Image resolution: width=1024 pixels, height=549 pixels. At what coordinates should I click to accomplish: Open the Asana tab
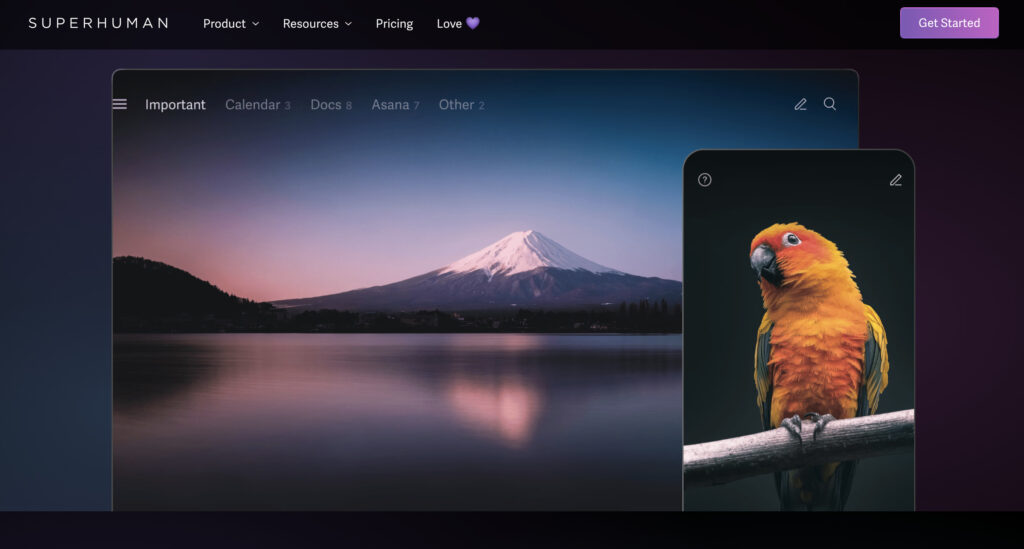click(395, 104)
